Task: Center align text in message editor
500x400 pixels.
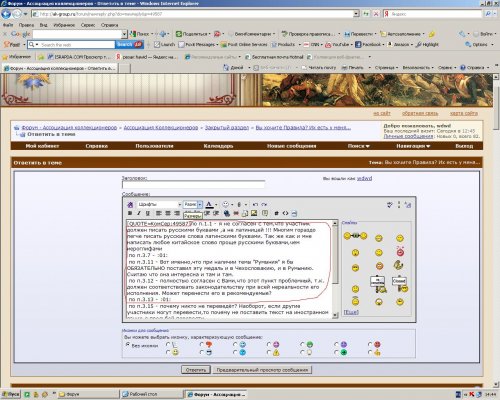Action: coord(168,213)
